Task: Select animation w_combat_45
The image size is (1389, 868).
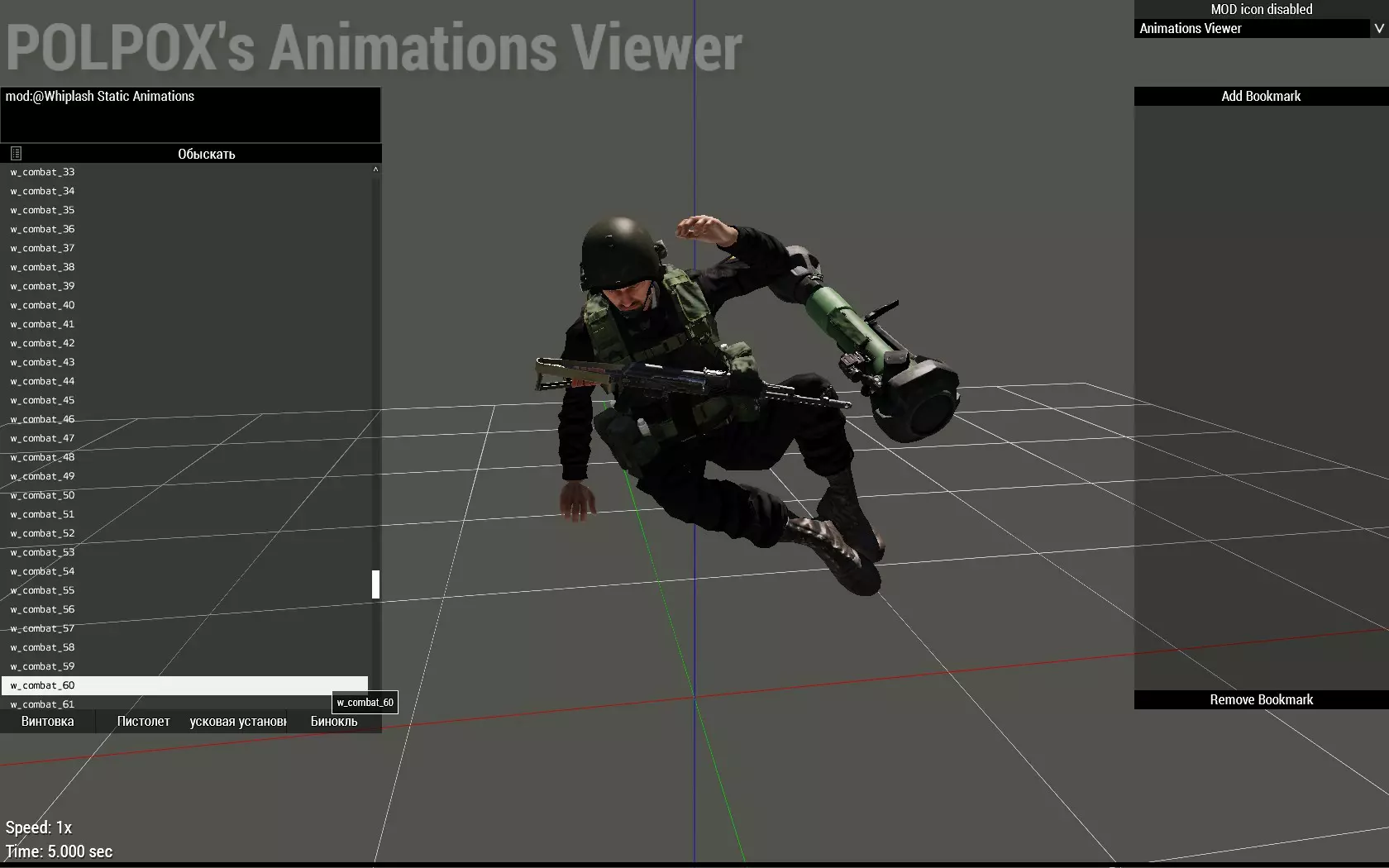Action: (185, 400)
